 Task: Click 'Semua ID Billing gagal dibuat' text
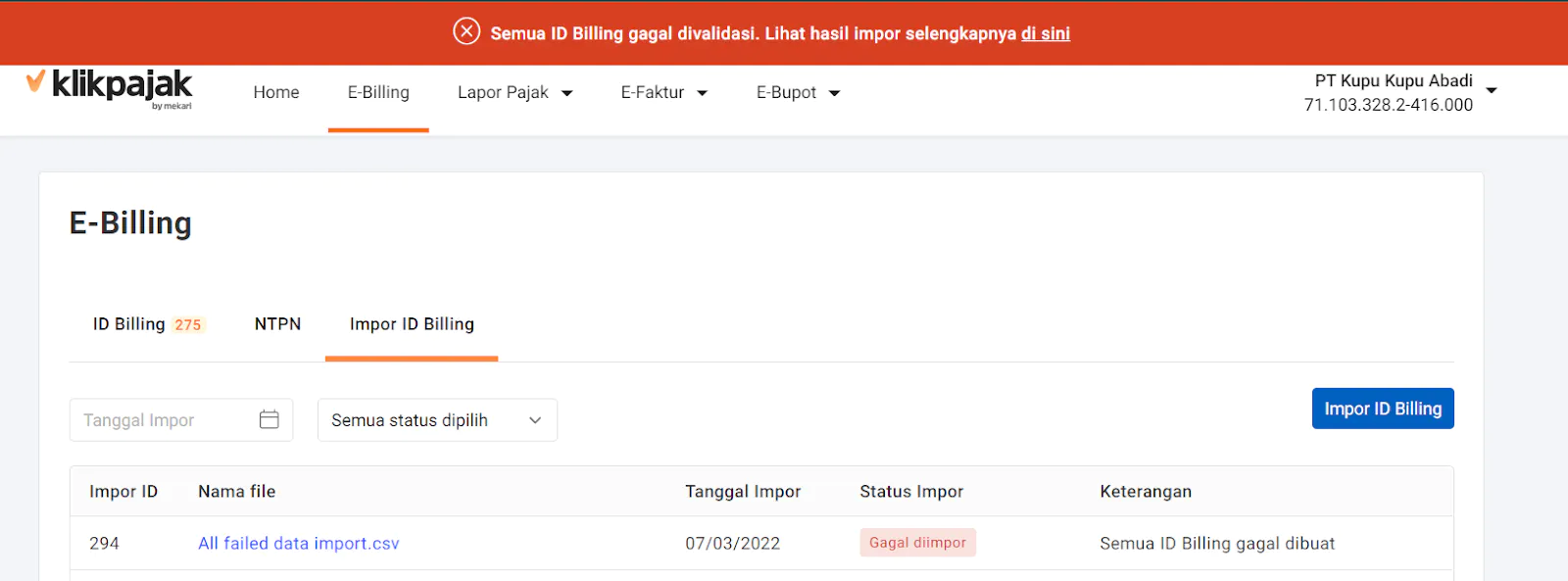coord(1217,544)
